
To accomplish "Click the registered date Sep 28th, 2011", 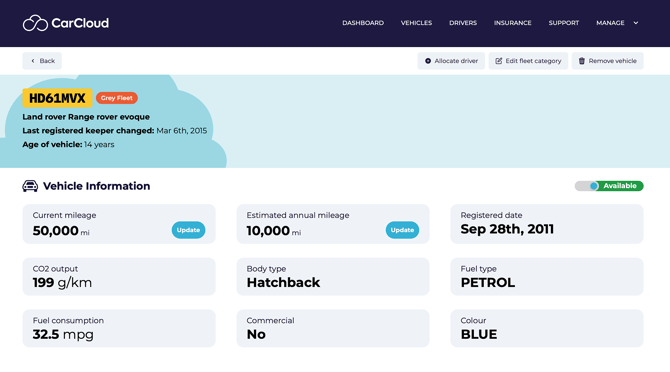I will pos(507,229).
